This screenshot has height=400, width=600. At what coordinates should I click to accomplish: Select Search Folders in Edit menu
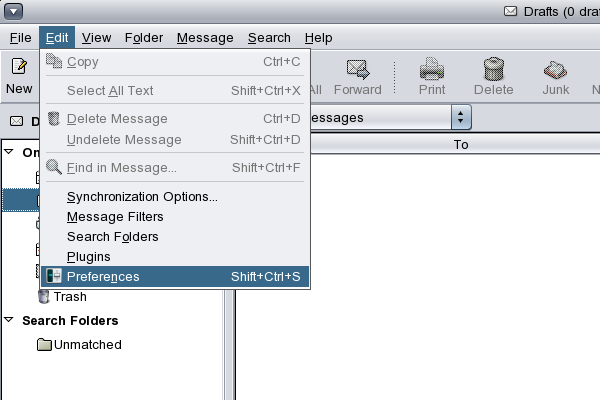point(175,237)
